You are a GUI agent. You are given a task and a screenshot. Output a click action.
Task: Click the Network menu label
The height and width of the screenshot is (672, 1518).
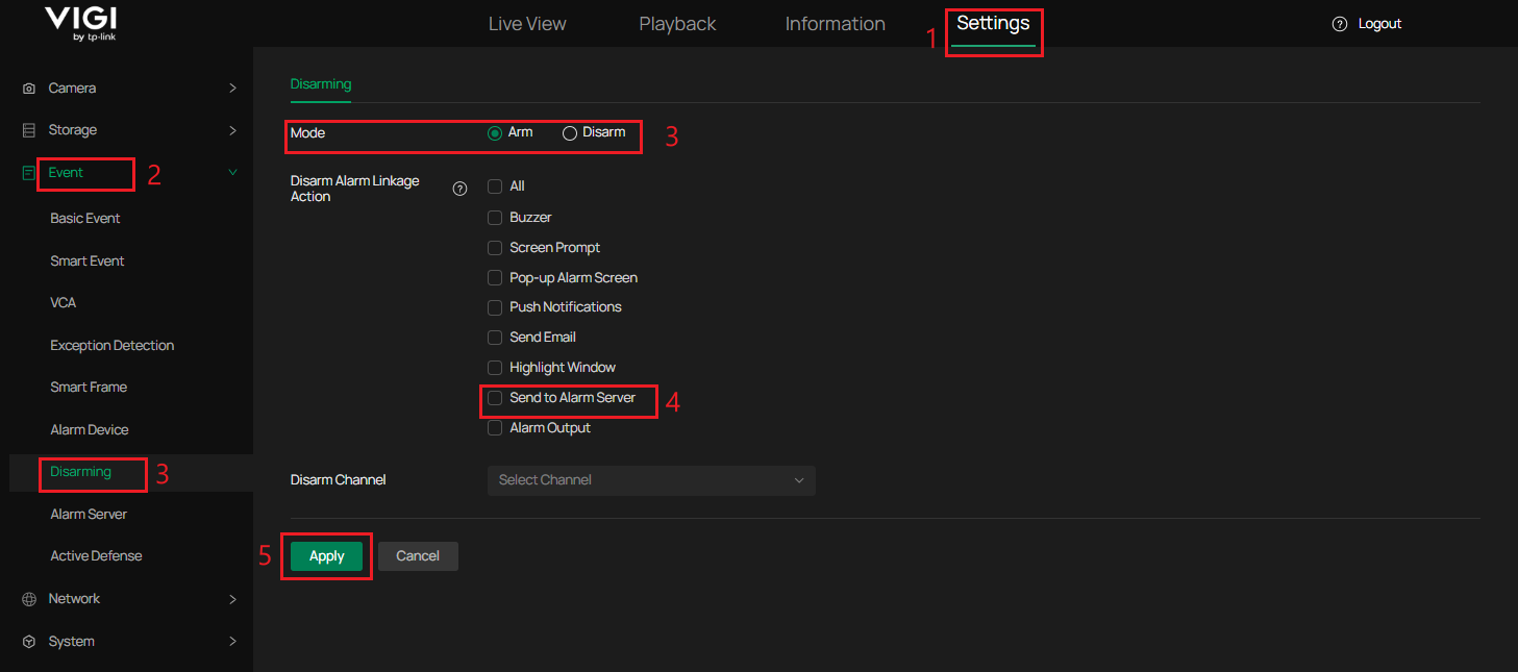click(x=74, y=599)
